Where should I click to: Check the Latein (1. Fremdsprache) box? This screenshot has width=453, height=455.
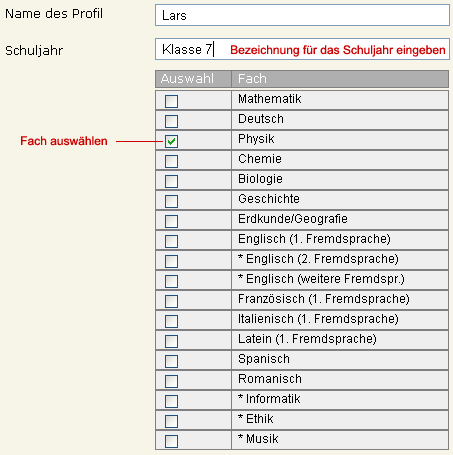click(x=171, y=341)
